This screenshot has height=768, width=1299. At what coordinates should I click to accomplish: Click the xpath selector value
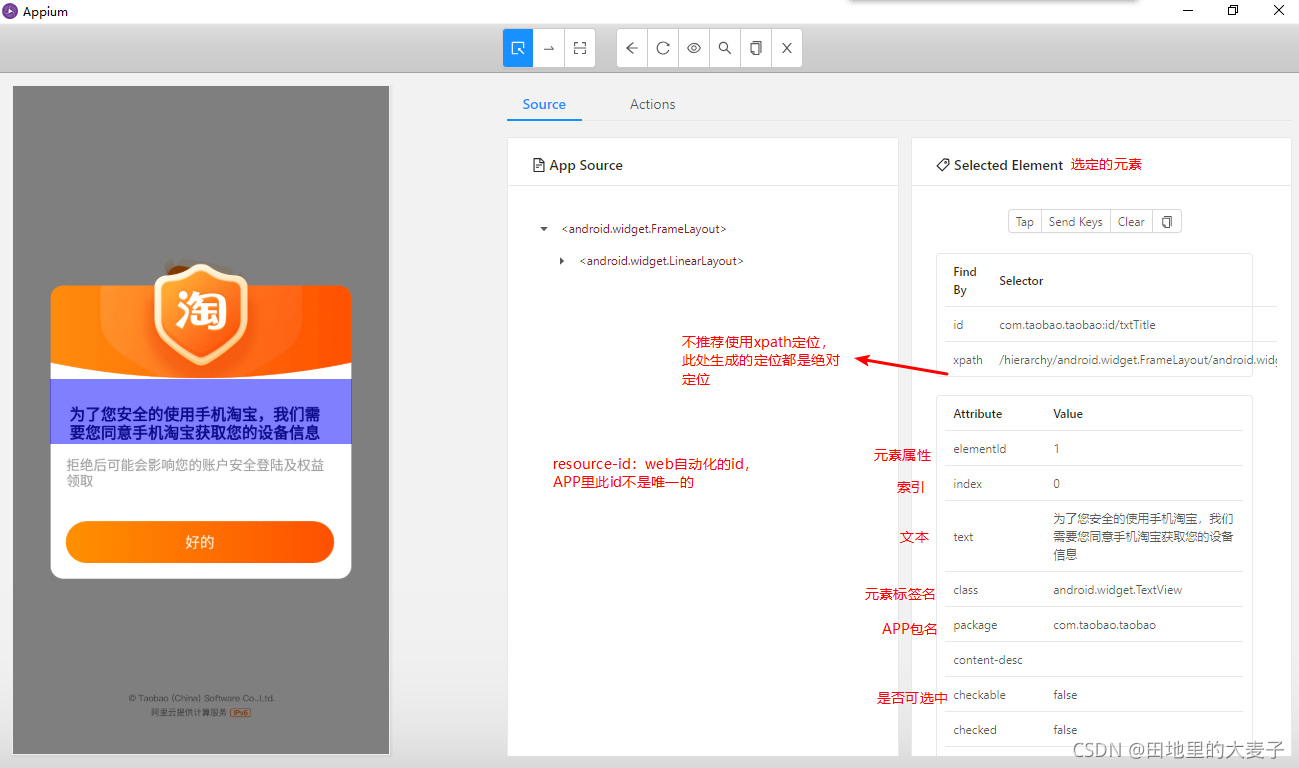pyautogui.click(x=1138, y=360)
